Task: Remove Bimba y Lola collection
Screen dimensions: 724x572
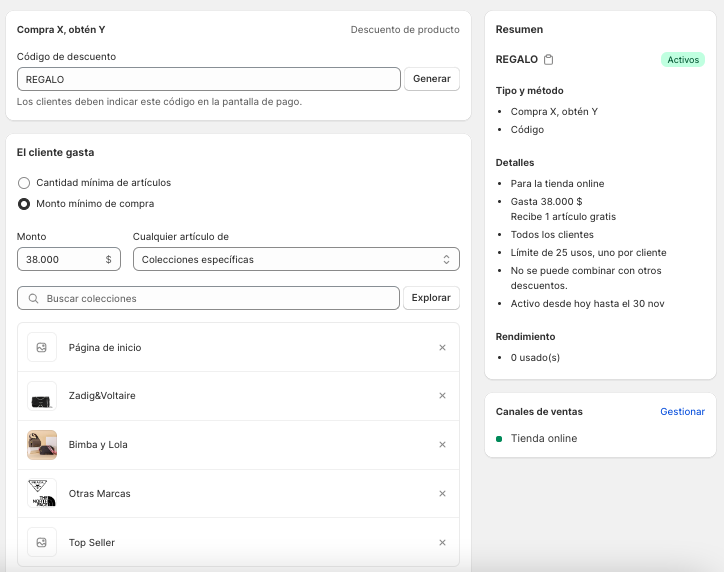Action: [x=442, y=445]
